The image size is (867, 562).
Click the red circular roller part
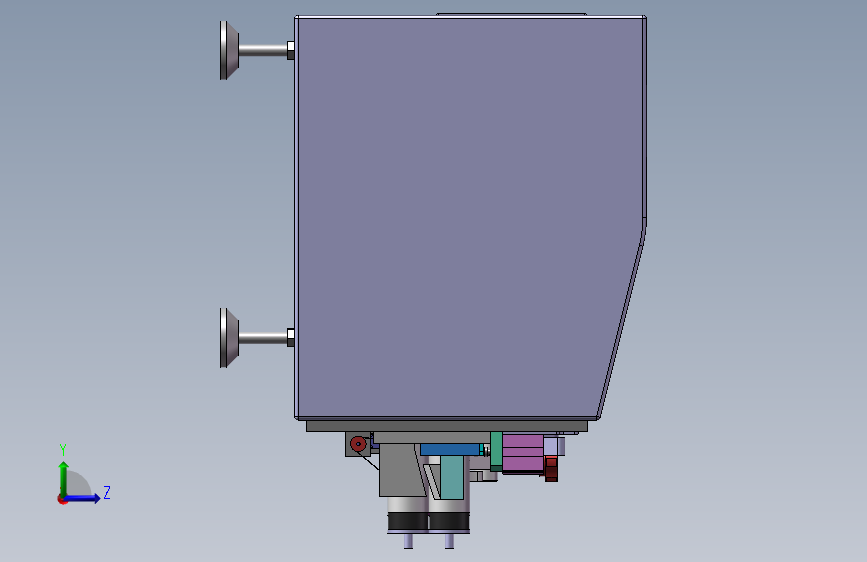[x=358, y=444]
